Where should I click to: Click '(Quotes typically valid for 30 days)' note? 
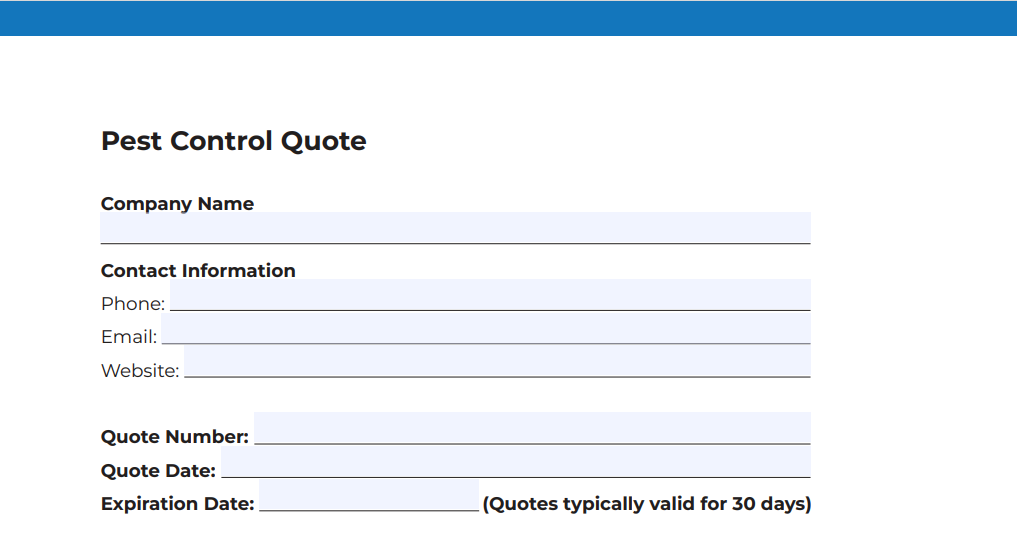pos(647,504)
